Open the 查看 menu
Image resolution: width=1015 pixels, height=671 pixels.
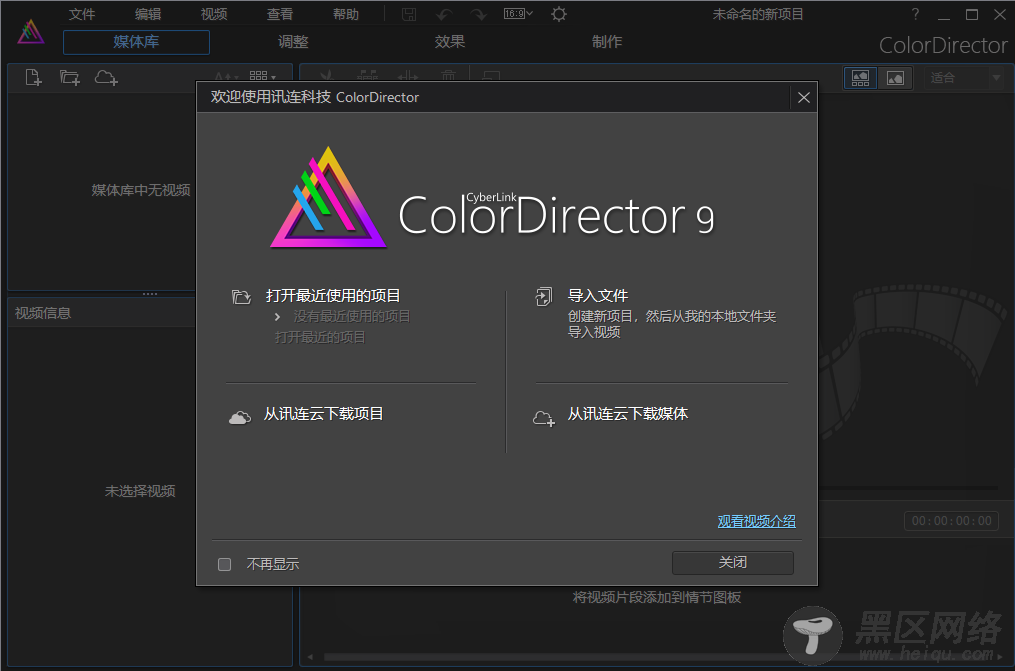pyautogui.click(x=280, y=14)
